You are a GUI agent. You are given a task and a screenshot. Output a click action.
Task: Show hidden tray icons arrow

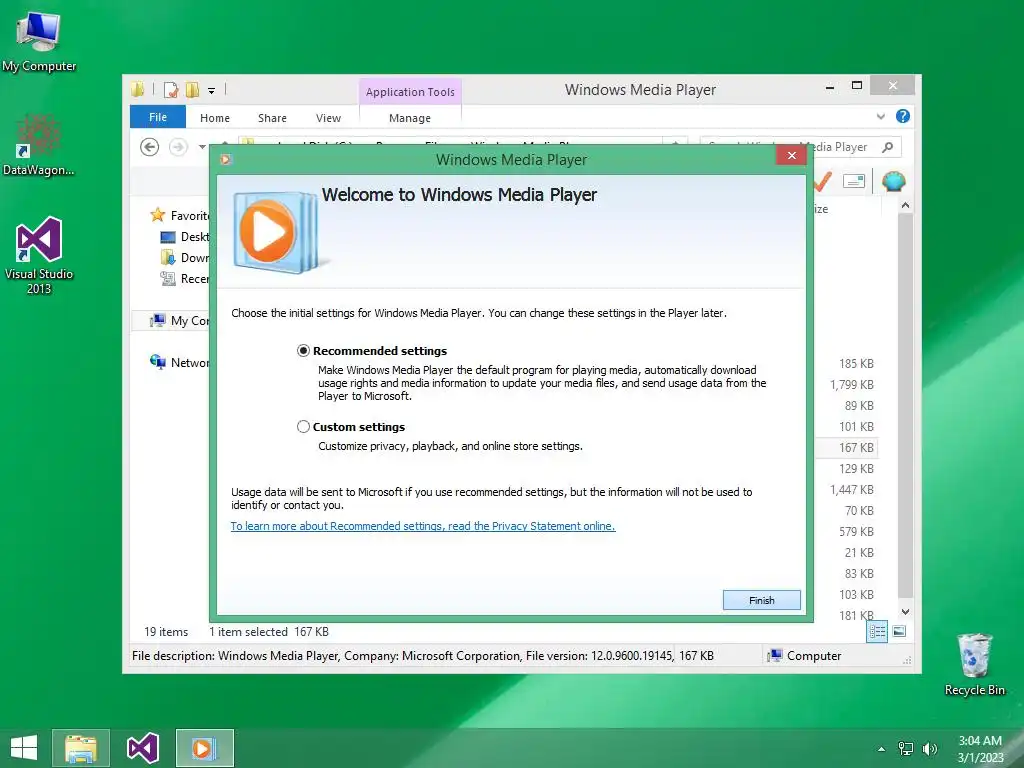click(x=882, y=749)
